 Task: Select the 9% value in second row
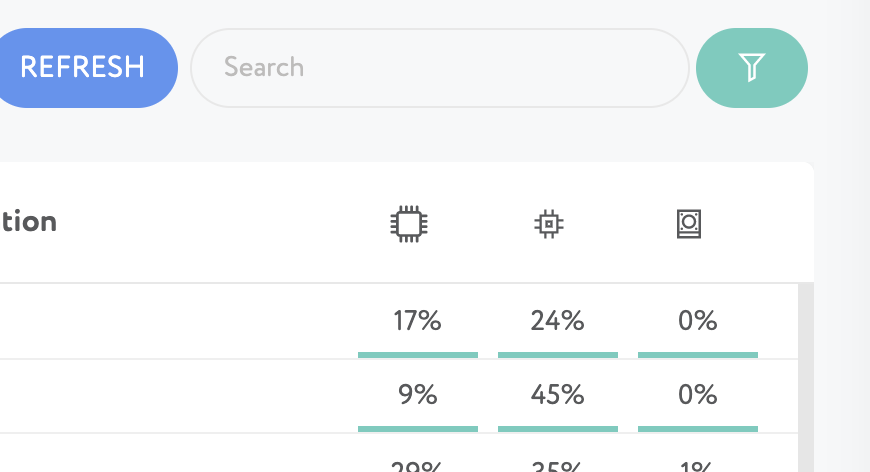[417, 395]
